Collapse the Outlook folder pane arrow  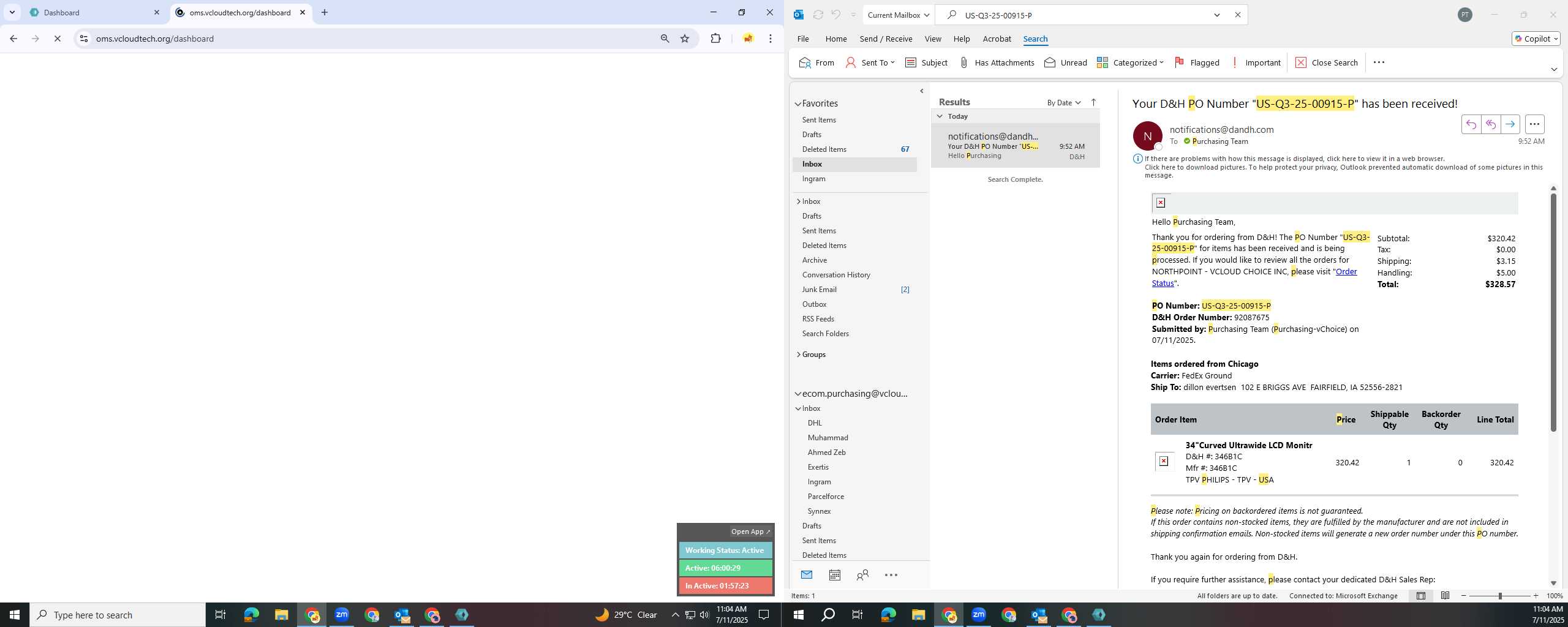click(922, 91)
